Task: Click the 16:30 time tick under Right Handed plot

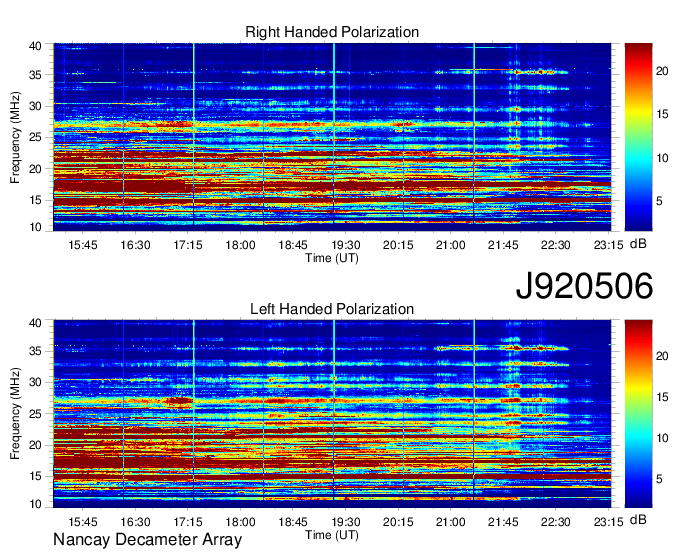Action: click(x=135, y=245)
